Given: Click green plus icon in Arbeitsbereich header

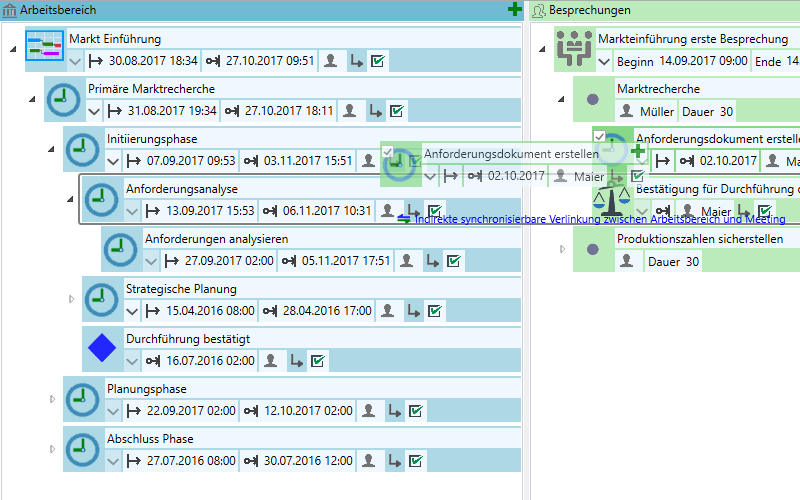Looking at the screenshot, I should tap(514, 10).
